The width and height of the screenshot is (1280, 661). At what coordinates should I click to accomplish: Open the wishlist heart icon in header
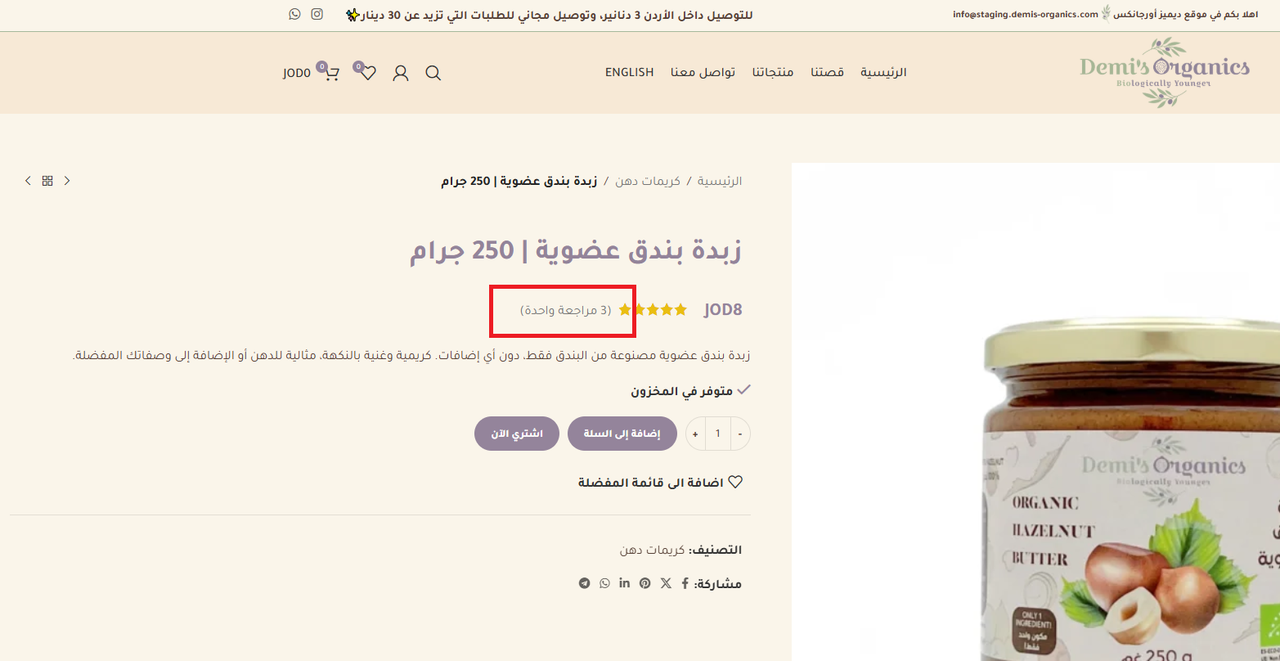368,73
